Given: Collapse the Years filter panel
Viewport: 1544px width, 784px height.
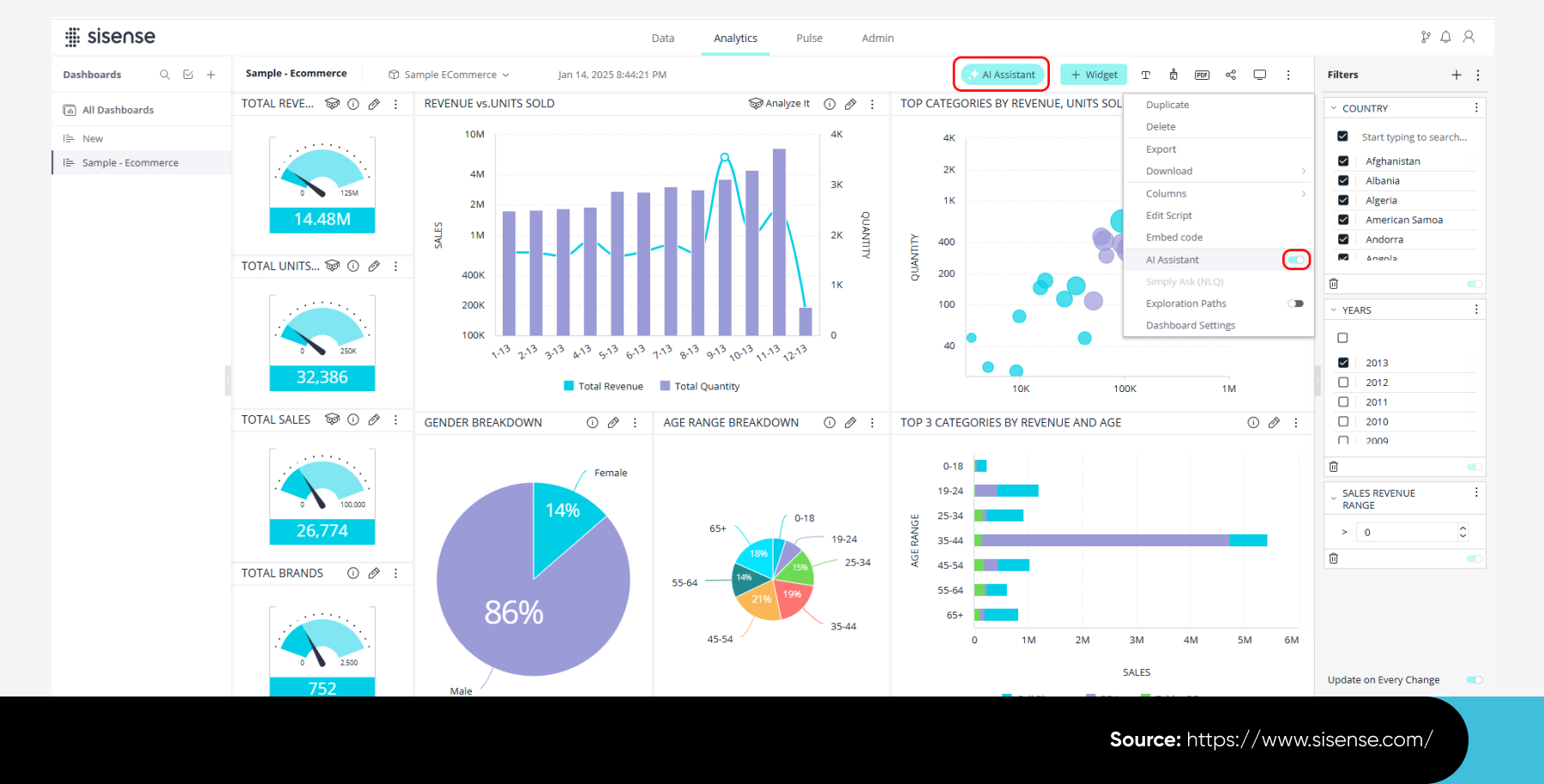Looking at the screenshot, I should coord(1334,311).
